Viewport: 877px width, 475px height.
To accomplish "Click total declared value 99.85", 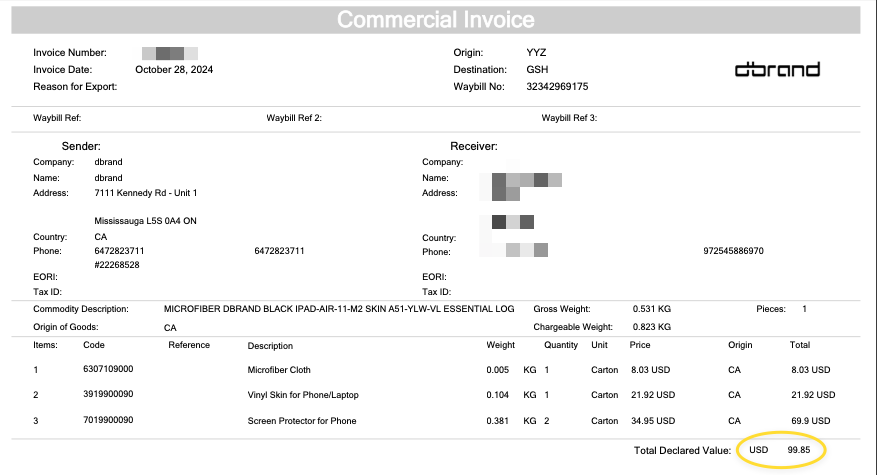I will (x=799, y=450).
